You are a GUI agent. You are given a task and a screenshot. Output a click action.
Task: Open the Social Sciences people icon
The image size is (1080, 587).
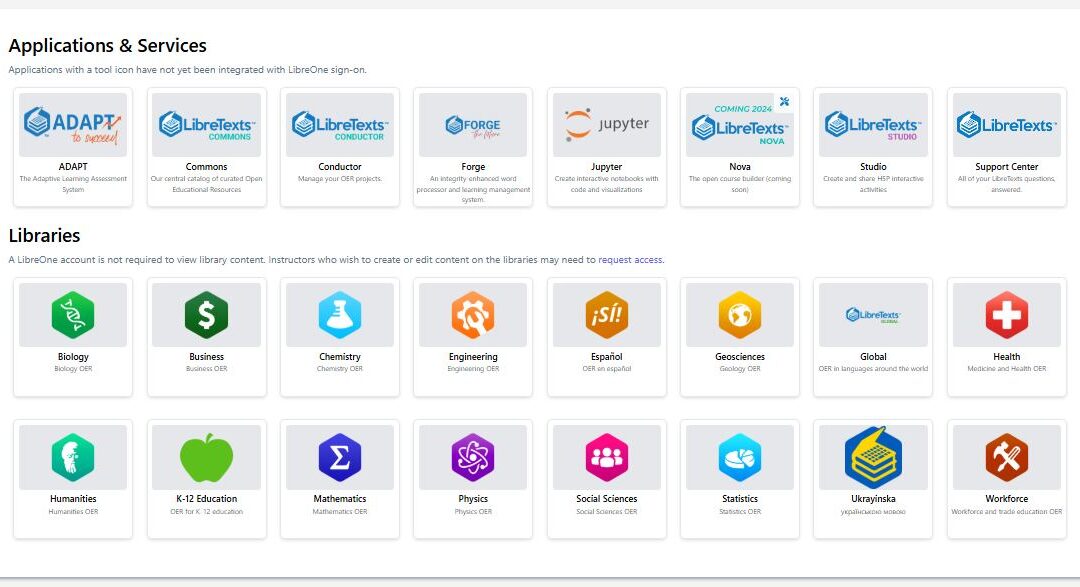tap(606, 457)
